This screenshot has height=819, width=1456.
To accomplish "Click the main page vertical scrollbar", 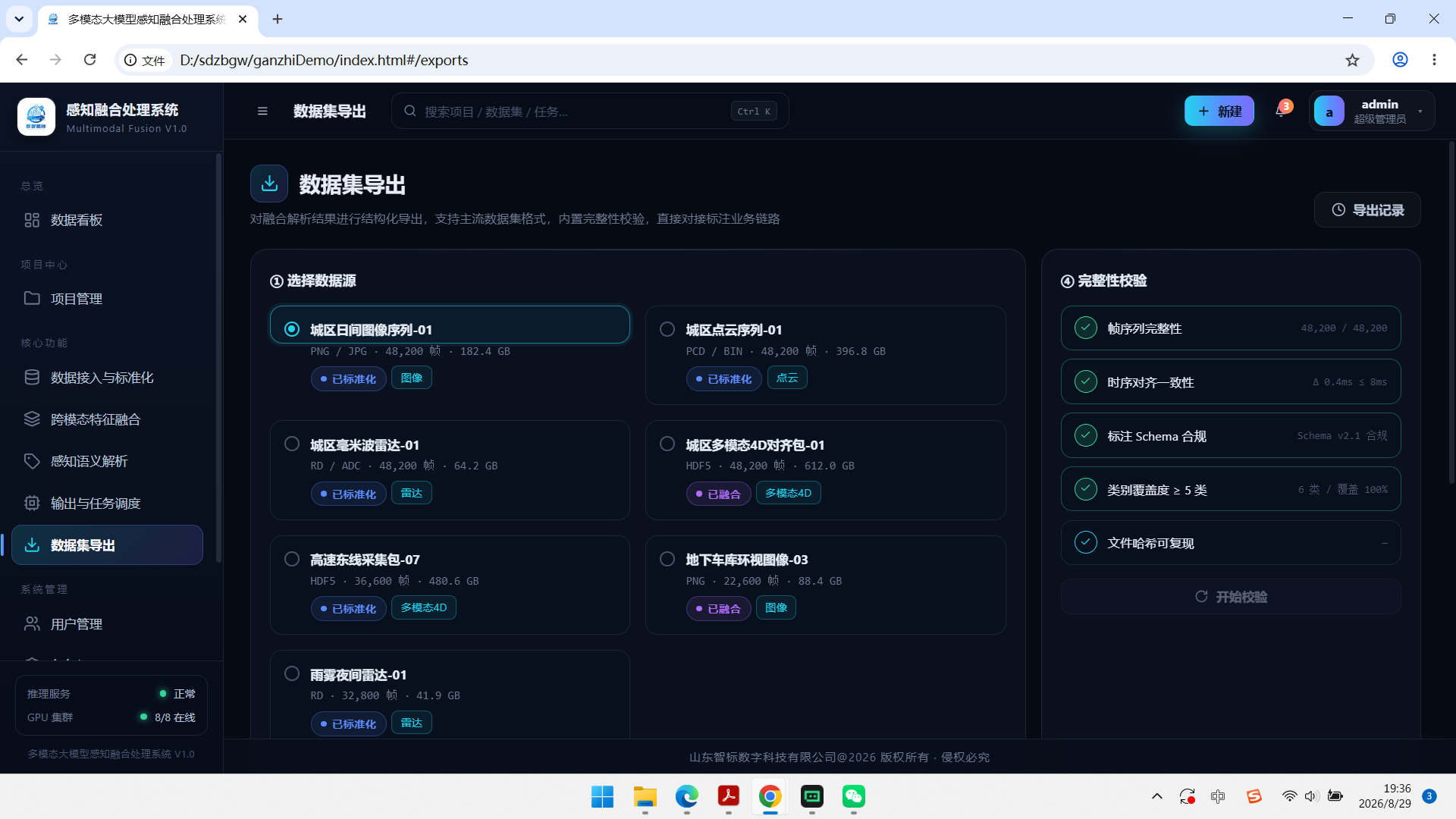I will tap(1451, 312).
